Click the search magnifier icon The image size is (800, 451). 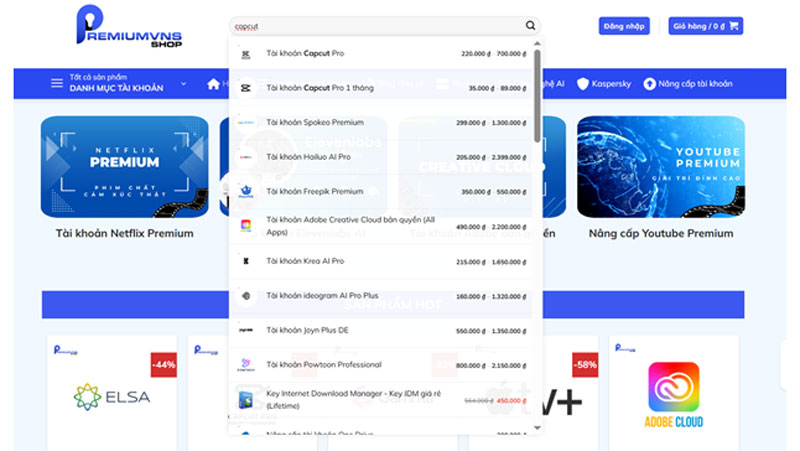[x=530, y=26]
